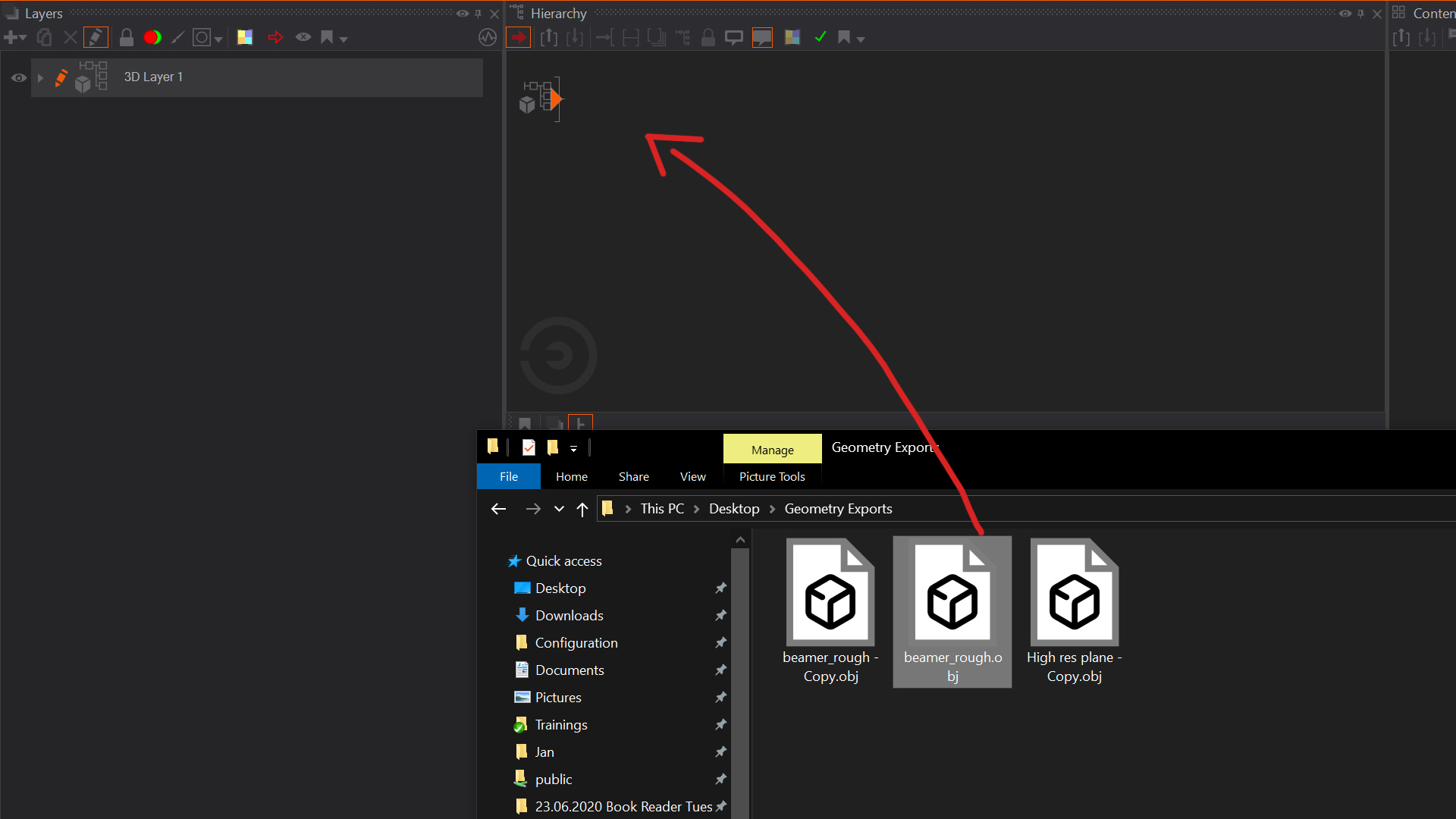Toggle visibility eye of 3D Layer 1
Screen dimensions: 1456x819
(x=19, y=77)
